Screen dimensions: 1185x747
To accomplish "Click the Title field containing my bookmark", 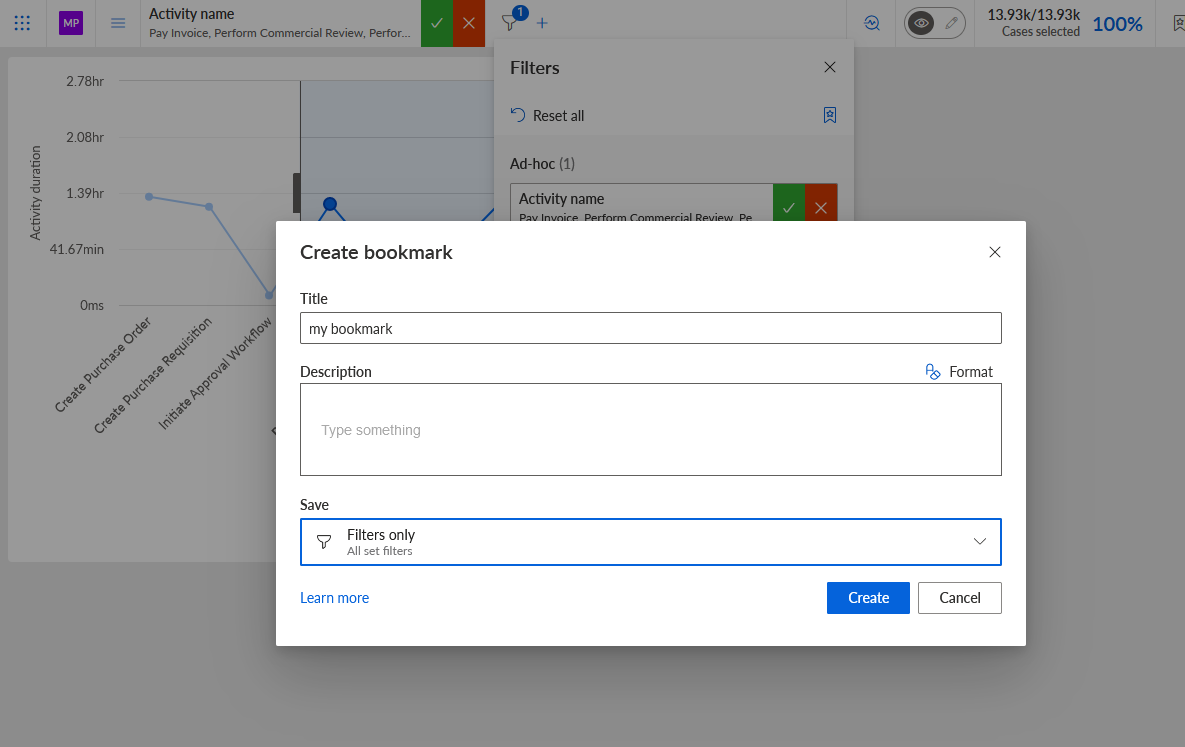I will [x=651, y=328].
